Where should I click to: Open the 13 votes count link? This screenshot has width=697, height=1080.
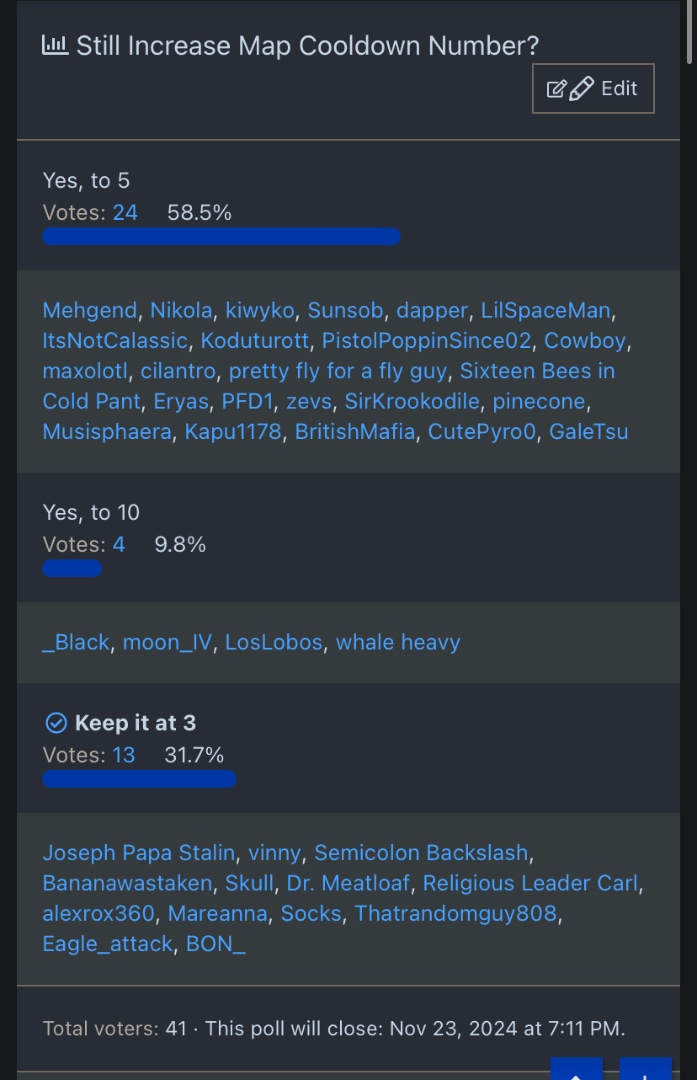click(x=124, y=754)
